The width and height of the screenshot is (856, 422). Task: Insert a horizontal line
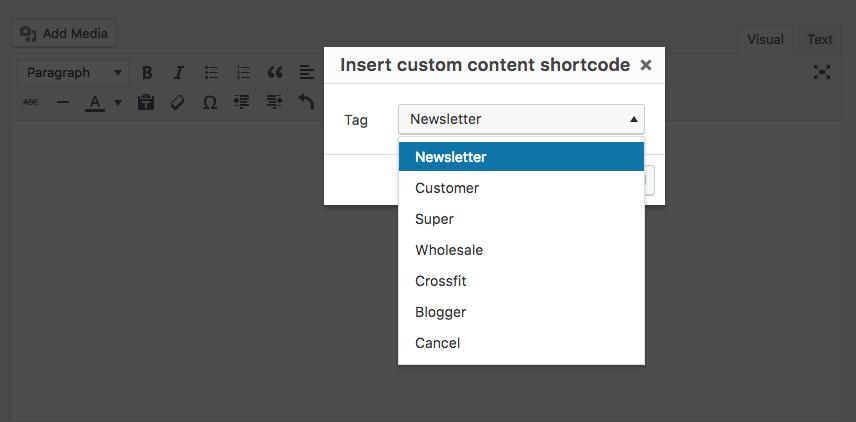click(x=63, y=102)
